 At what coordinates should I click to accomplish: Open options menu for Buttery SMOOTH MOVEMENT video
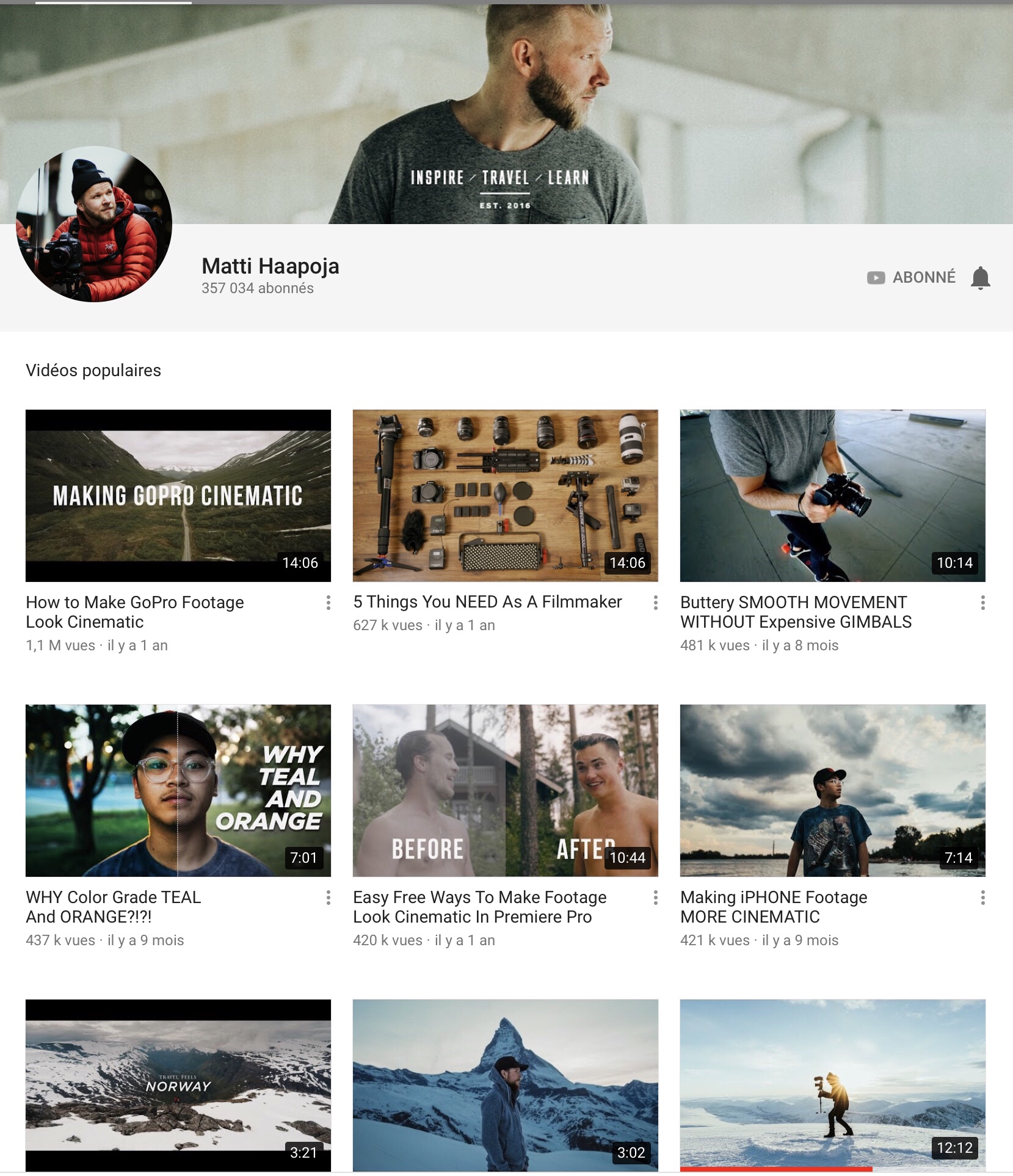pos(982,603)
